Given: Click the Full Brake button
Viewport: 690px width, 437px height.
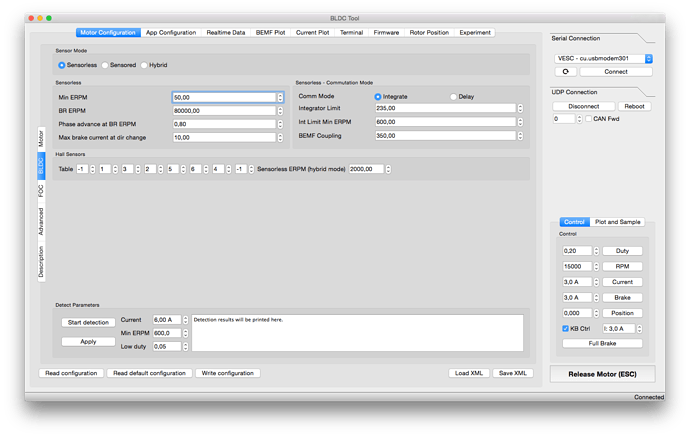Looking at the screenshot, I should 602,343.
